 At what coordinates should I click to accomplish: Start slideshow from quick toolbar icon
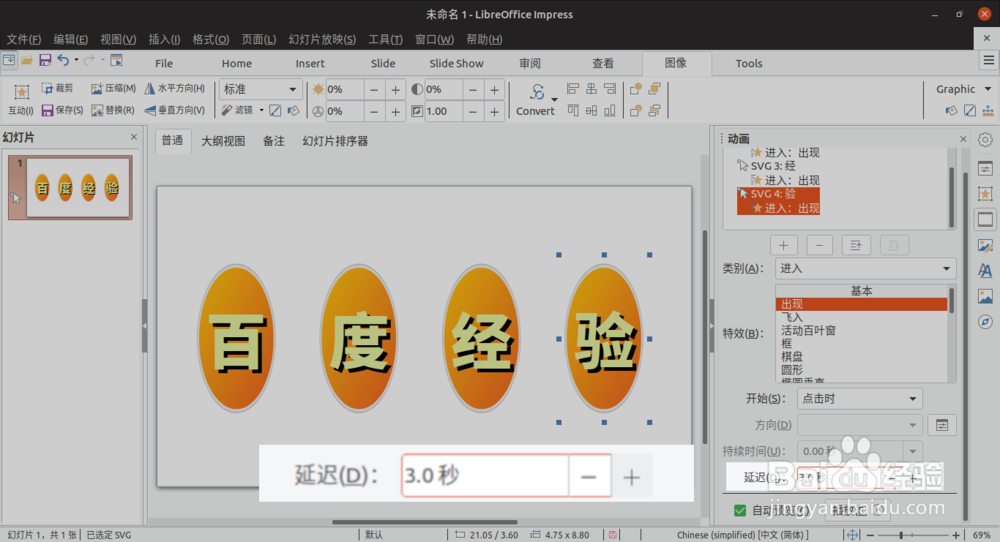click(x=116, y=60)
